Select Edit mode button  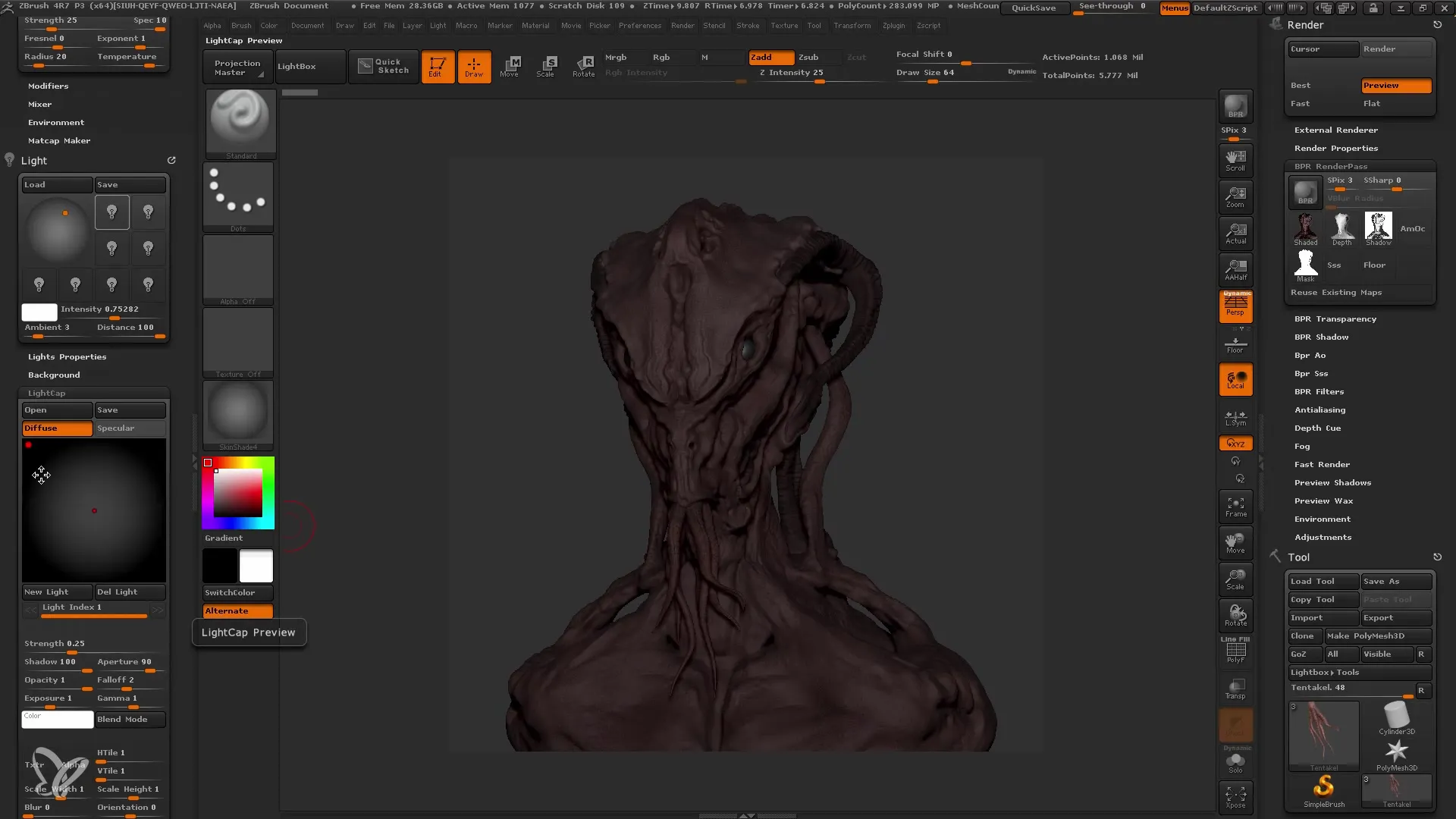pos(438,67)
